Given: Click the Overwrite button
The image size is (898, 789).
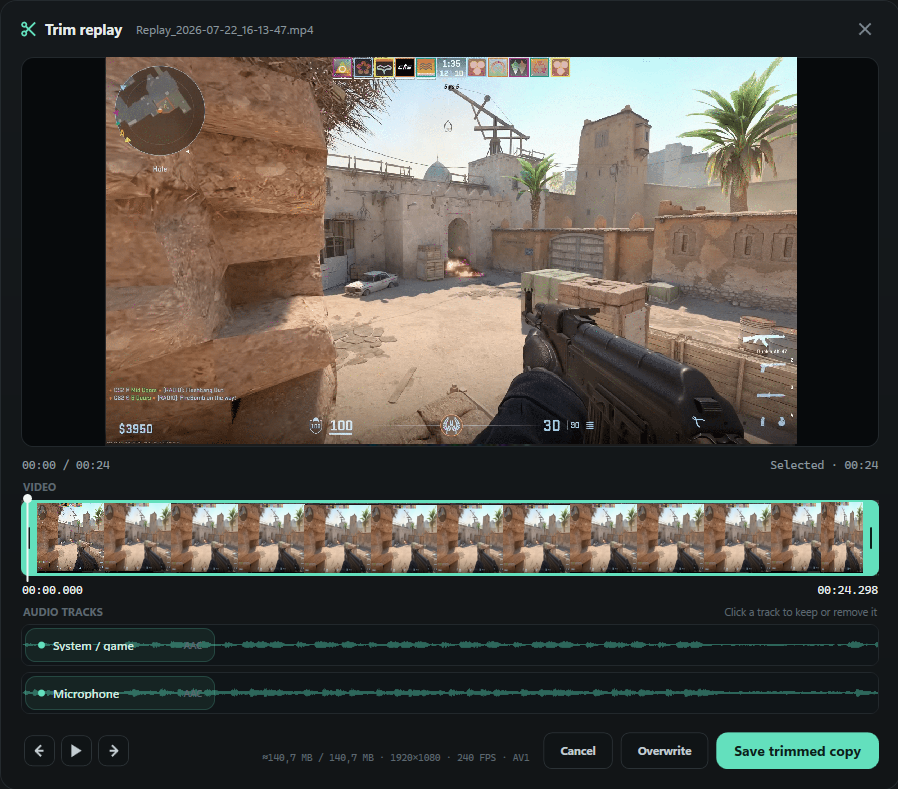Looking at the screenshot, I should [x=664, y=751].
